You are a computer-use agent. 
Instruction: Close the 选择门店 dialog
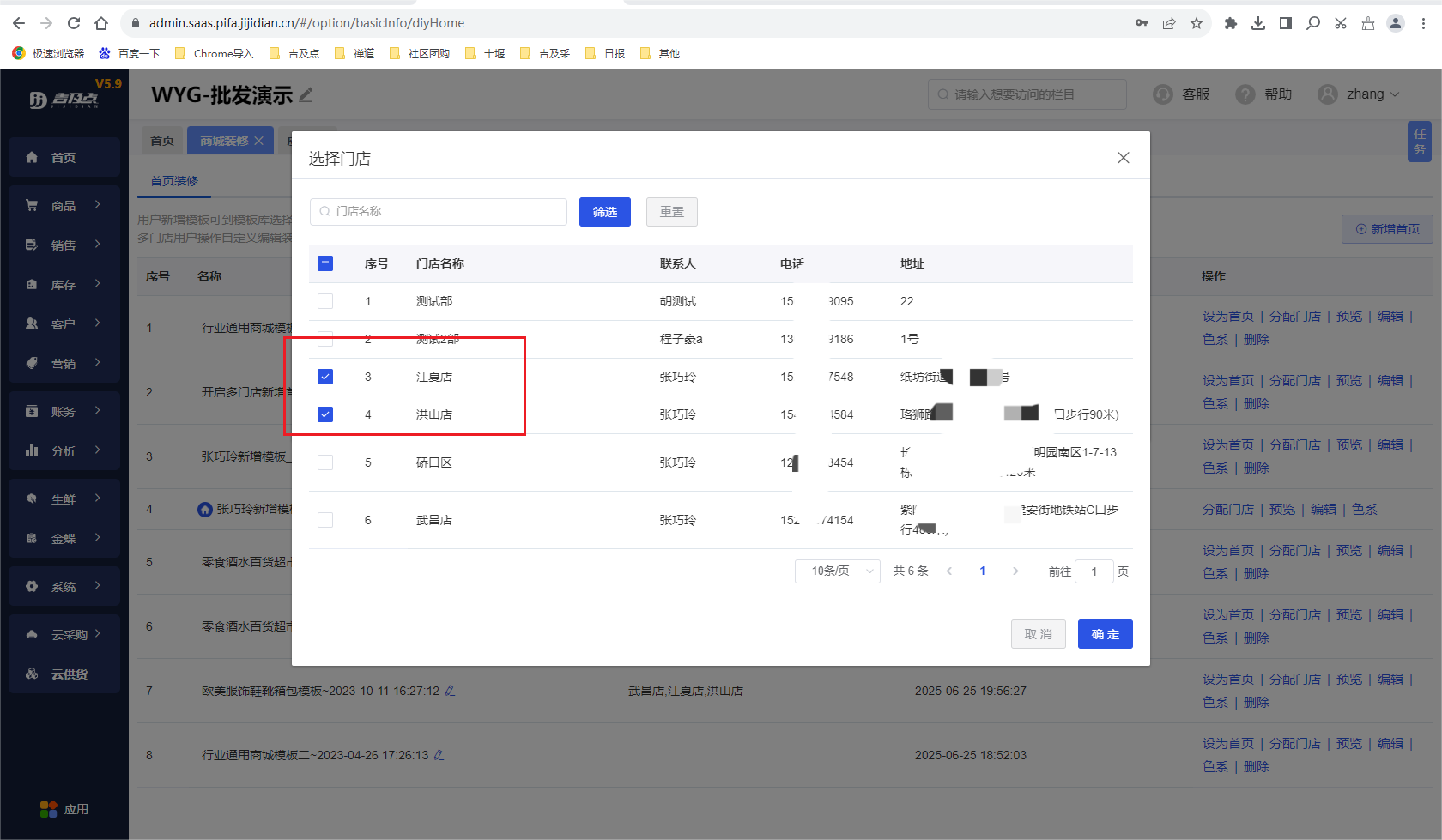coord(1123,158)
